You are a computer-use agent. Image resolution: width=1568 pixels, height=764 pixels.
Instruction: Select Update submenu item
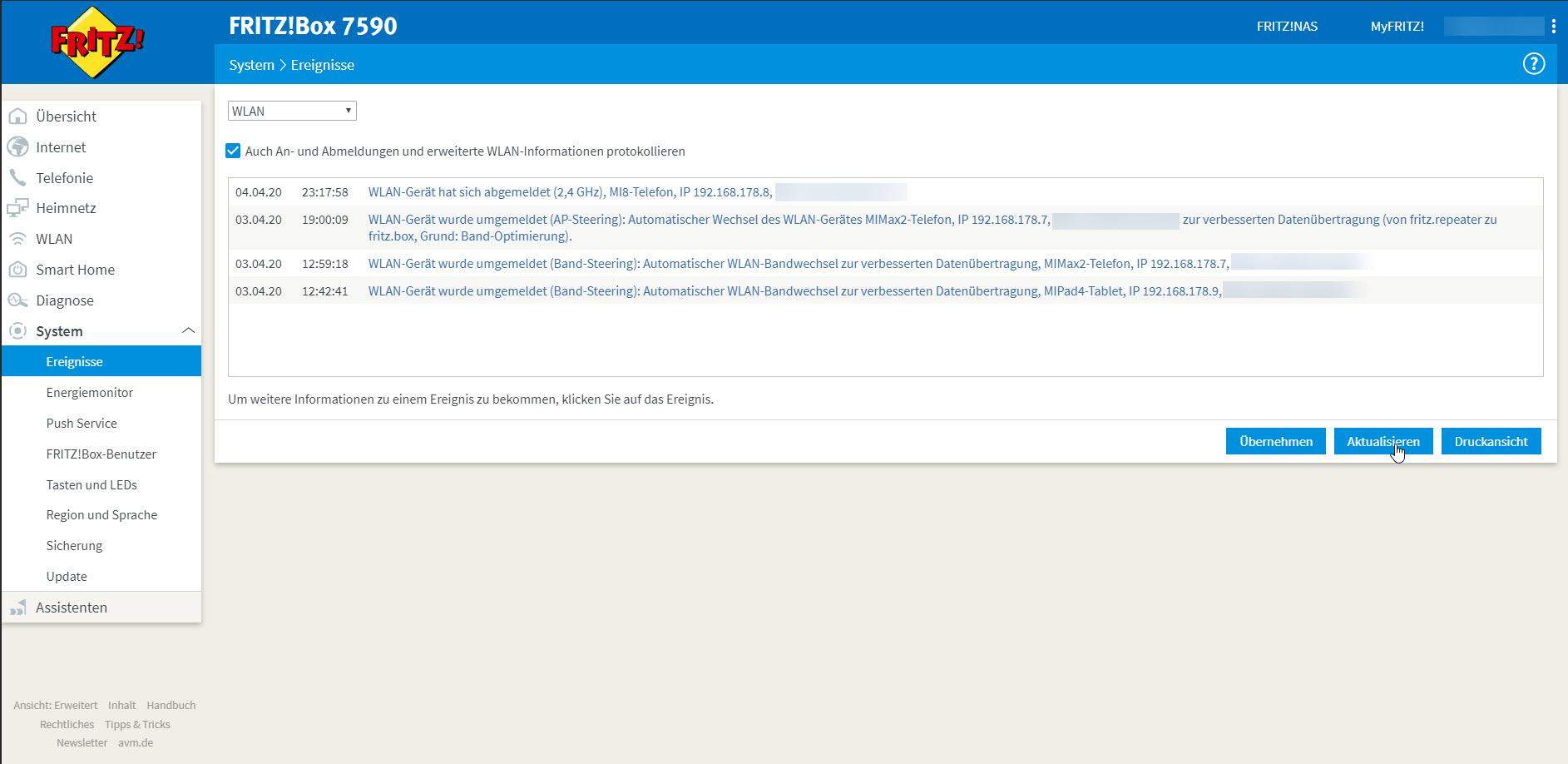67,576
